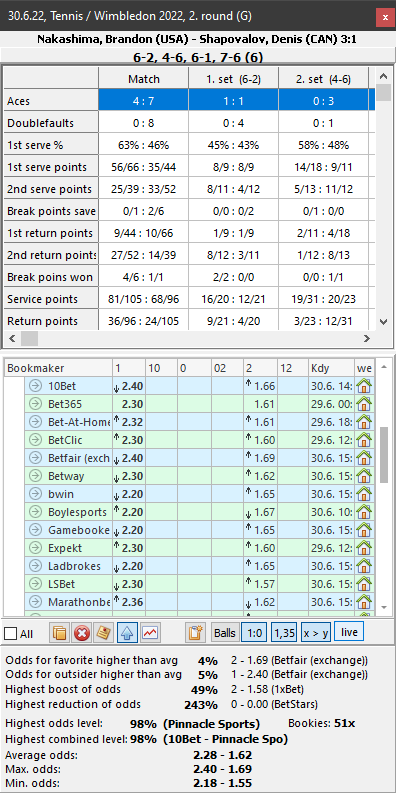Open the bwin row arrow icon

tap(35, 494)
